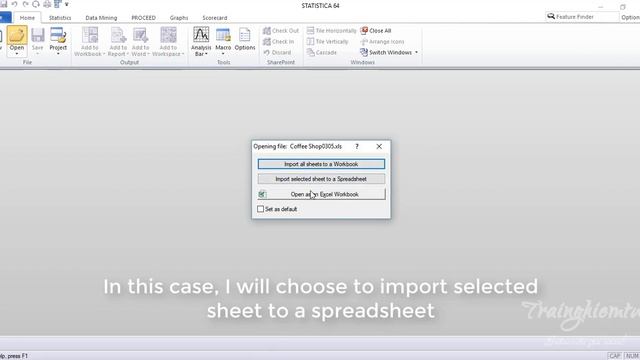Click the Project icon in File group
The height and width of the screenshot is (360, 640).
click(58, 36)
